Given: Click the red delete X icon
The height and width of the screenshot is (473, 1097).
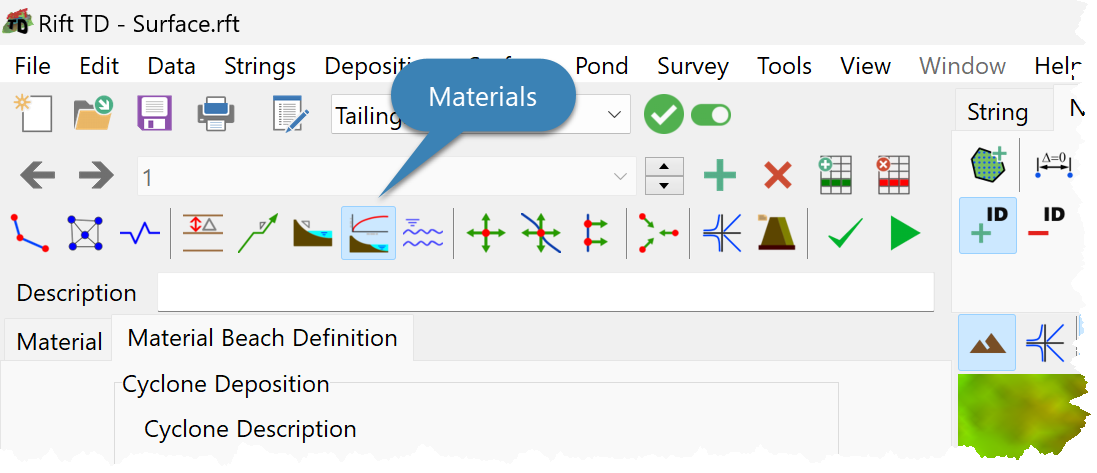Looking at the screenshot, I should tap(777, 177).
